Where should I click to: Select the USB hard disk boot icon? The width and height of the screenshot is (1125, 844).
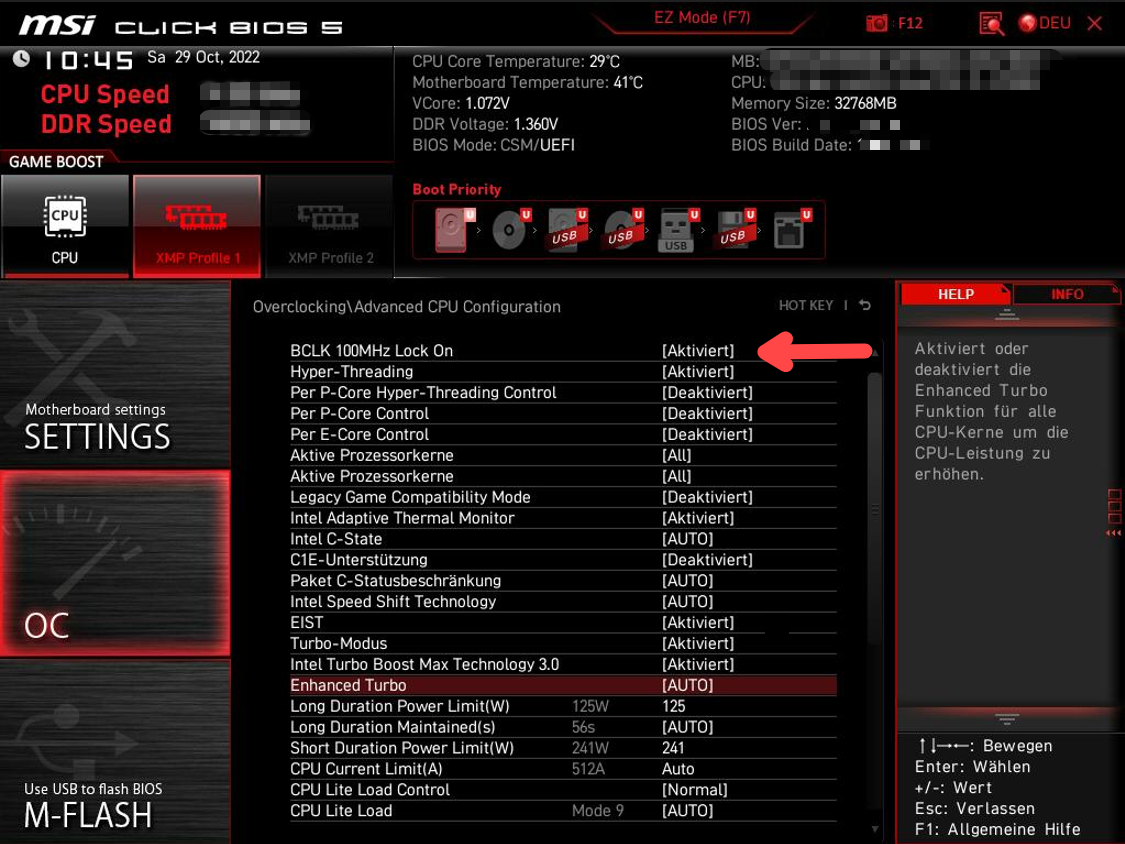tap(567, 230)
